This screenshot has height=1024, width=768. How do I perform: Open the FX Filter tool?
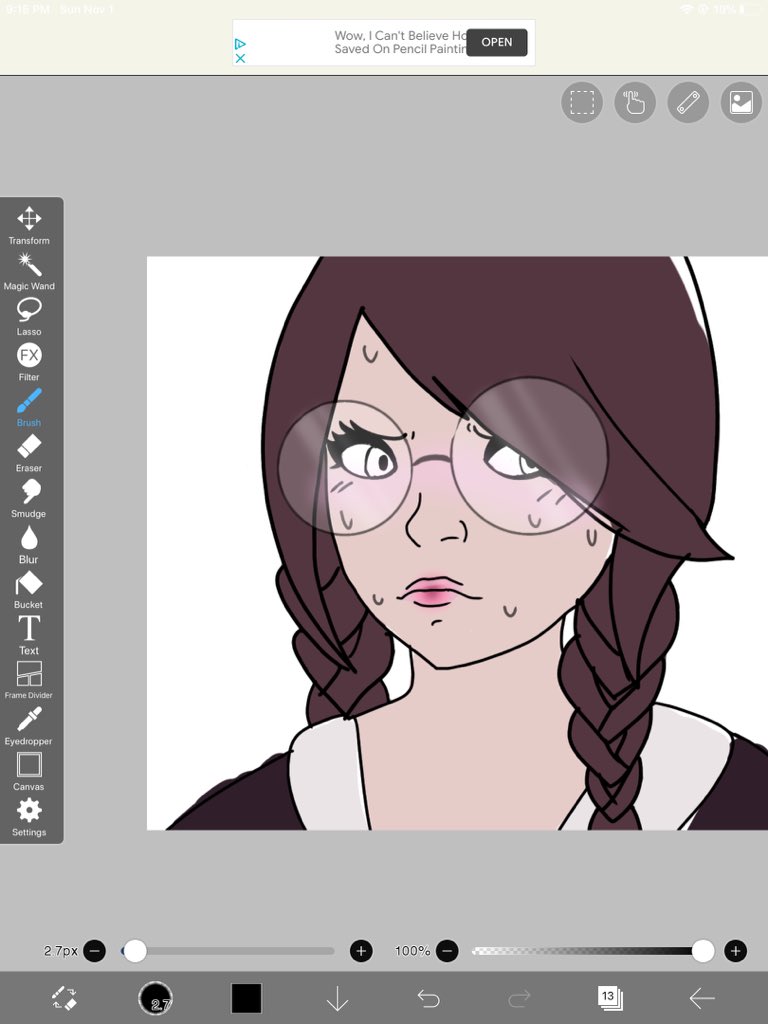(x=29, y=362)
